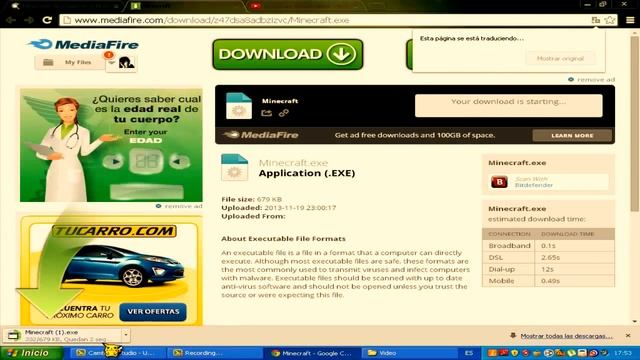Open the translate icon in the address bar
Image resolution: width=640 pixels, height=360 pixels.
pos(596,20)
